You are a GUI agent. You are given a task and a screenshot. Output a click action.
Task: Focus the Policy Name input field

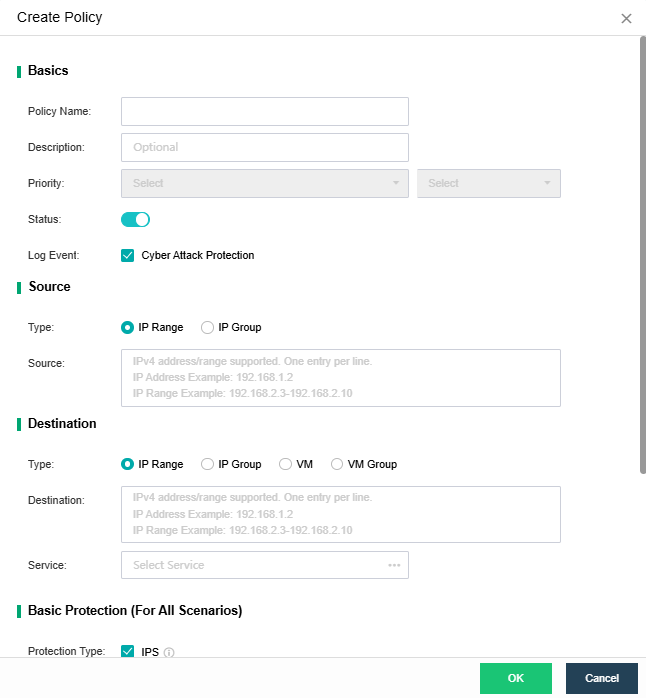264,111
